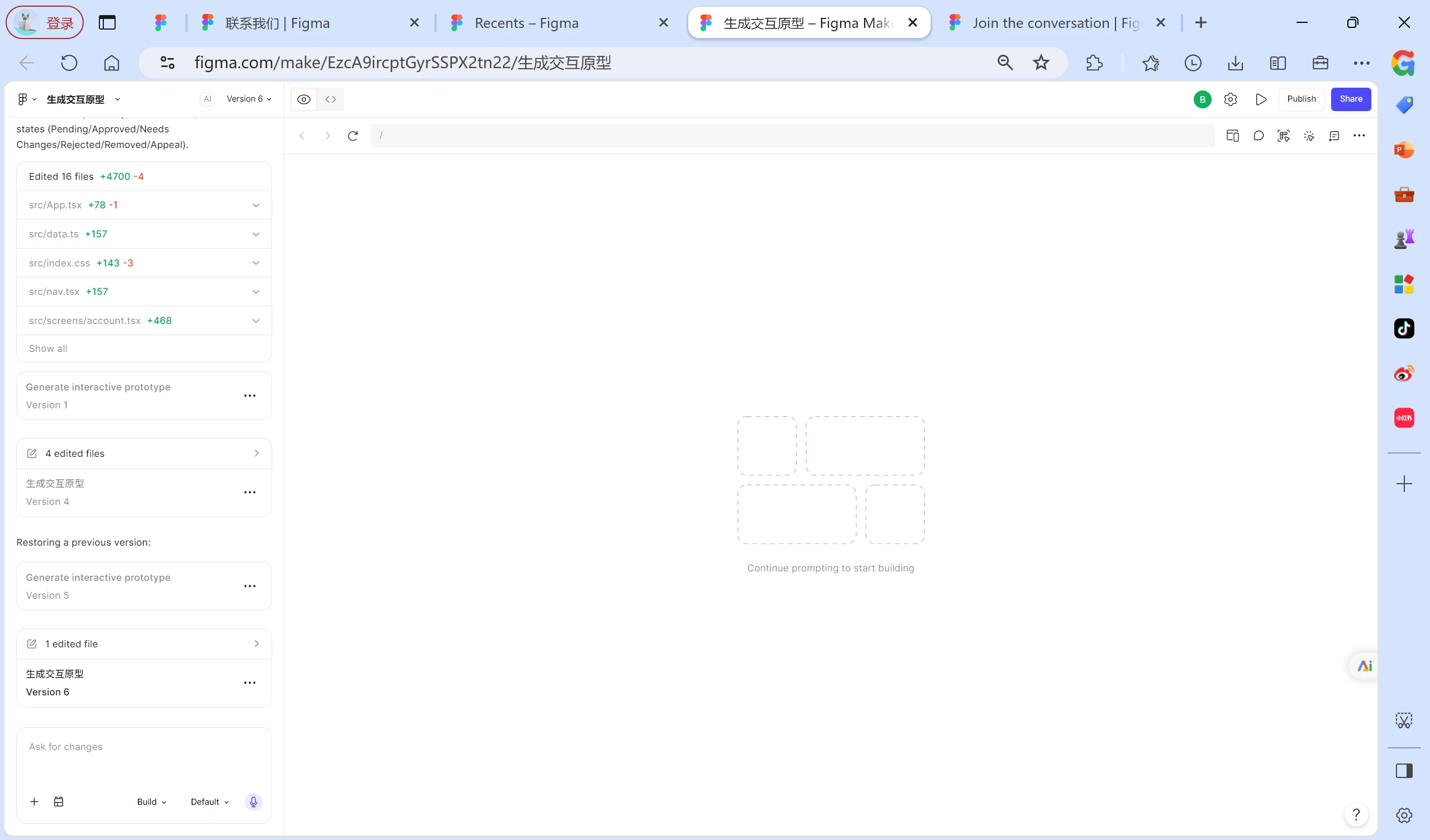Reload the preview pane
The width and height of the screenshot is (1430, 840).
(353, 136)
